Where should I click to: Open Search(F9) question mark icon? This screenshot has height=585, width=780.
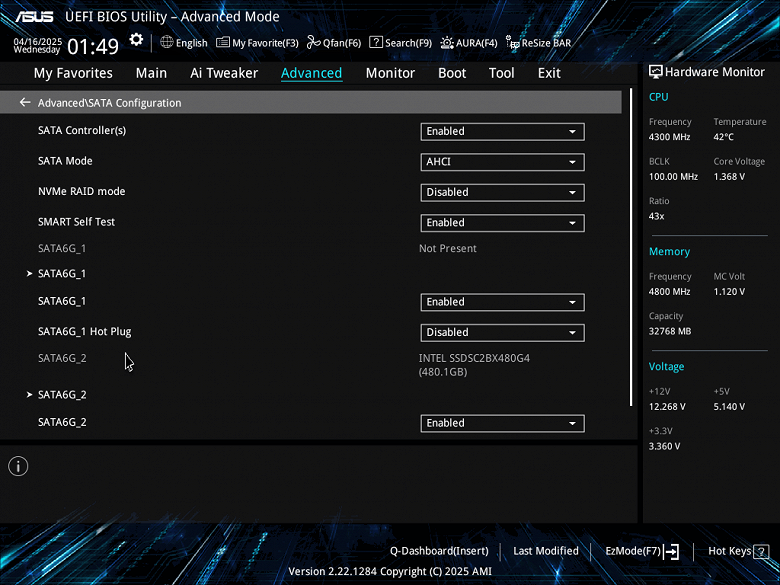coord(376,42)
